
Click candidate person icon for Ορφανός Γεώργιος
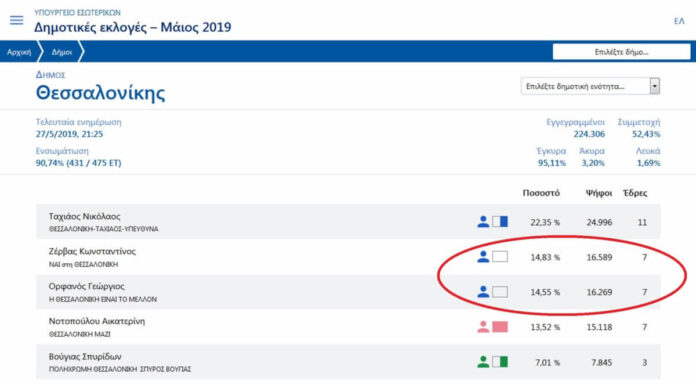point(483,292)
